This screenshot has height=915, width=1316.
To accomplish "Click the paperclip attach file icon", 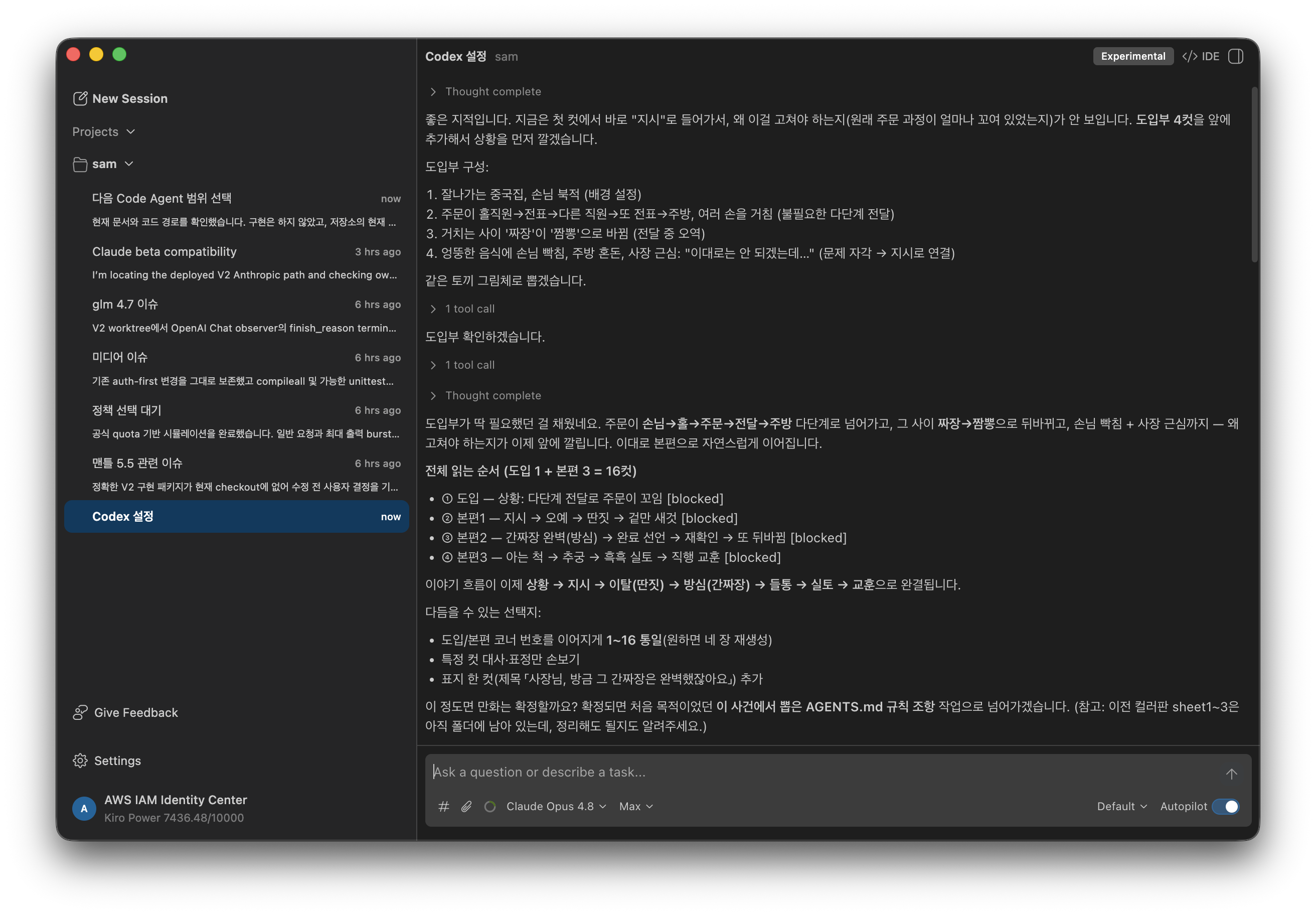I will 466,806.
